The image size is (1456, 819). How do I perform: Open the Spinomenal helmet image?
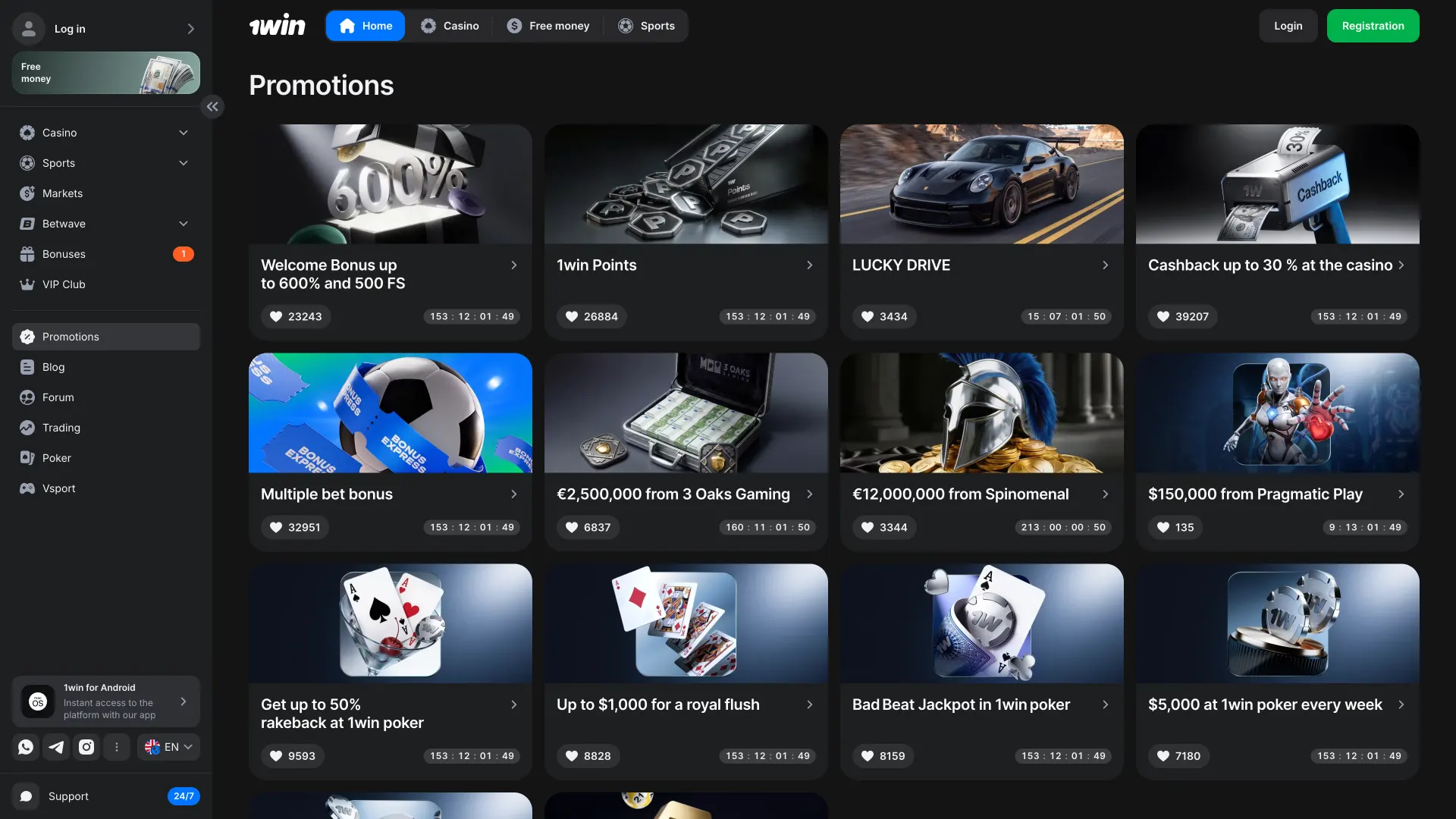click(982, 413)
